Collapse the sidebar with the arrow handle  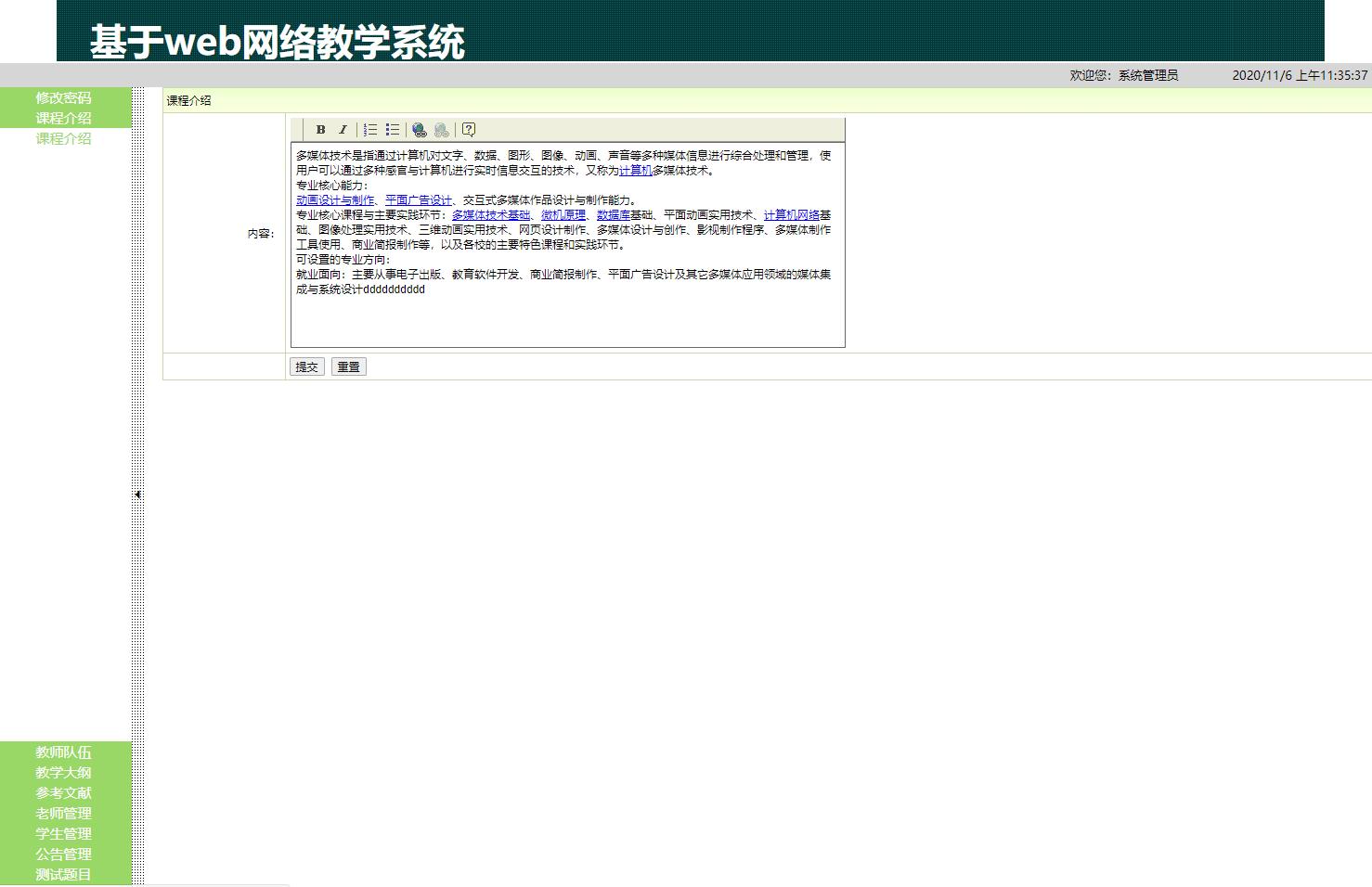coord(137,495)
